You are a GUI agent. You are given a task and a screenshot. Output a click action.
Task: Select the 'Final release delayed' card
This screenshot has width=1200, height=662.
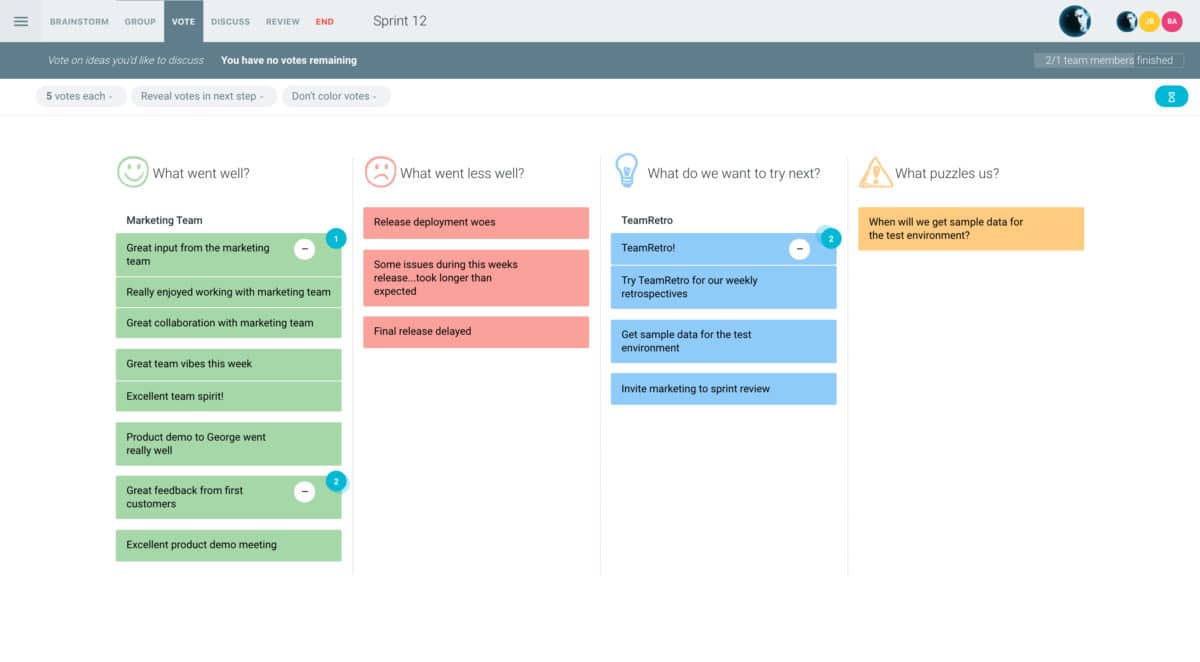(x=475, y=332)
